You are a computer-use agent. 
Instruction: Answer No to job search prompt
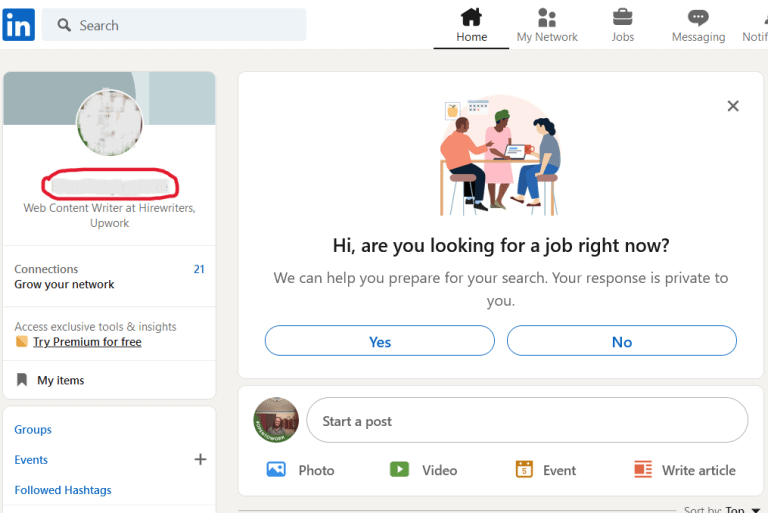click(621, 341)
